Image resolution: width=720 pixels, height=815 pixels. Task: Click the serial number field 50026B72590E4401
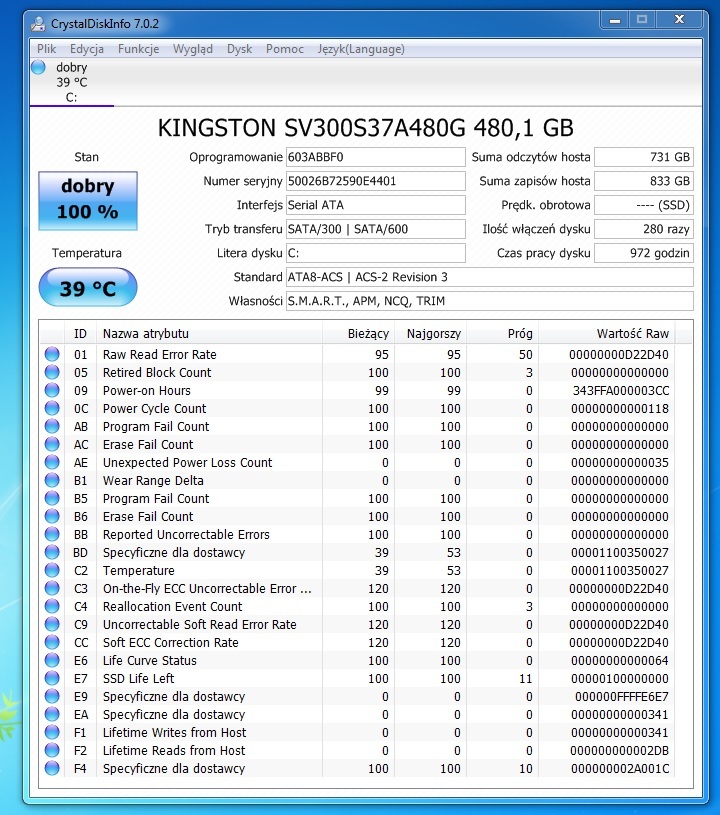pyautogui.click(x=375, y=181)
